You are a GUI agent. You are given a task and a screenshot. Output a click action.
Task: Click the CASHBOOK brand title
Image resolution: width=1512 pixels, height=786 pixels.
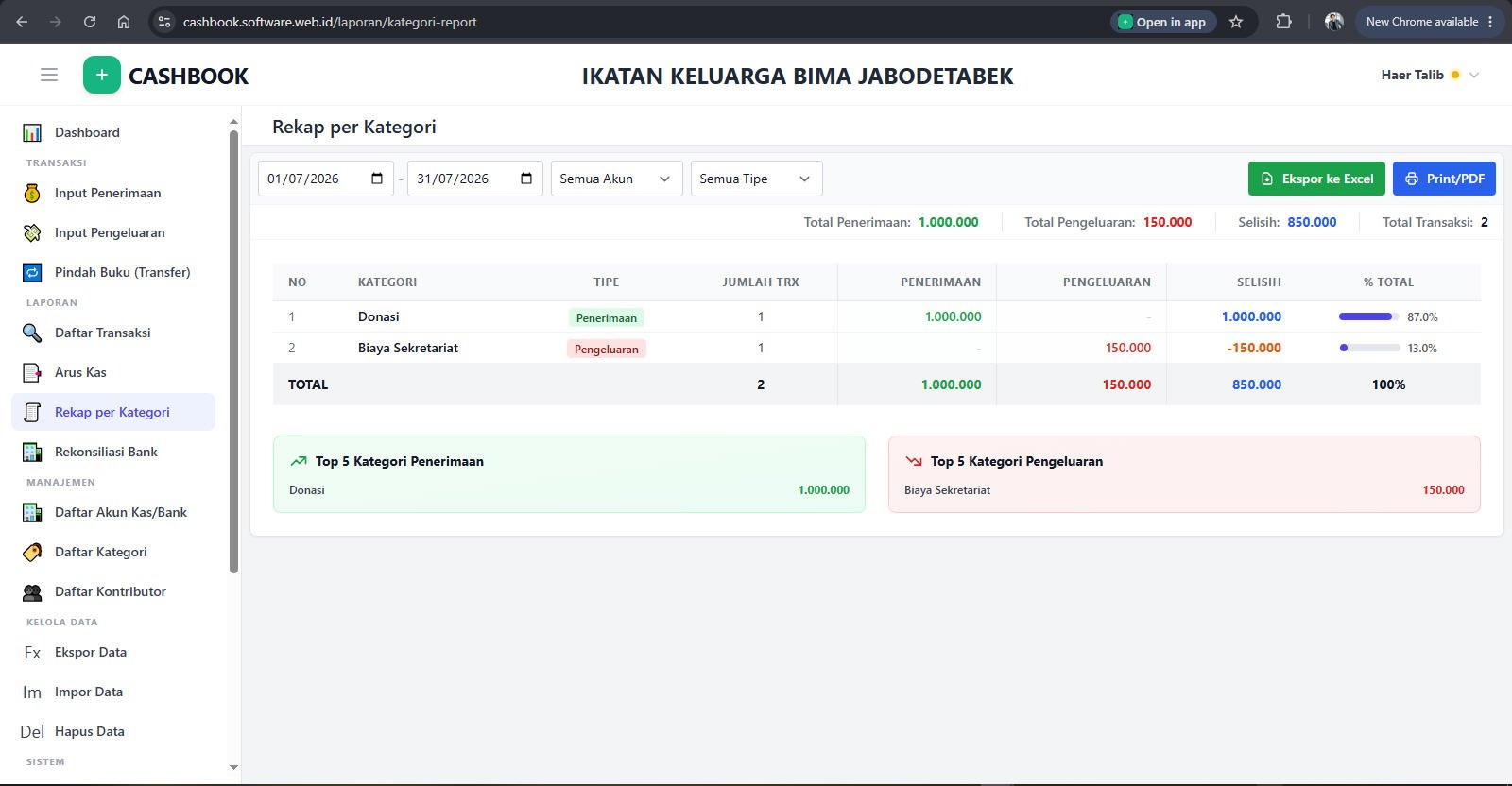click(x=188, y=76)
